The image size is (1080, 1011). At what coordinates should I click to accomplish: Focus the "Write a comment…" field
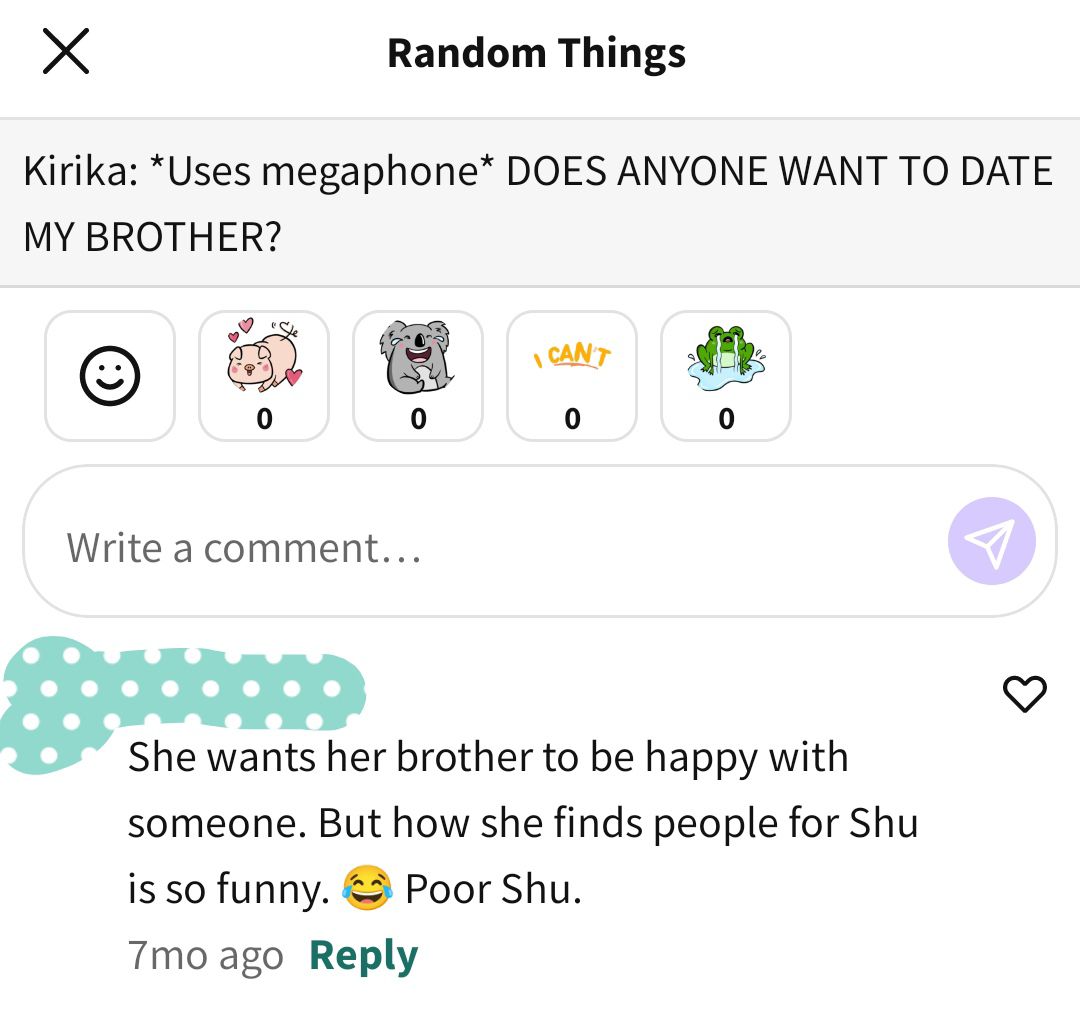tap(540, 541)
